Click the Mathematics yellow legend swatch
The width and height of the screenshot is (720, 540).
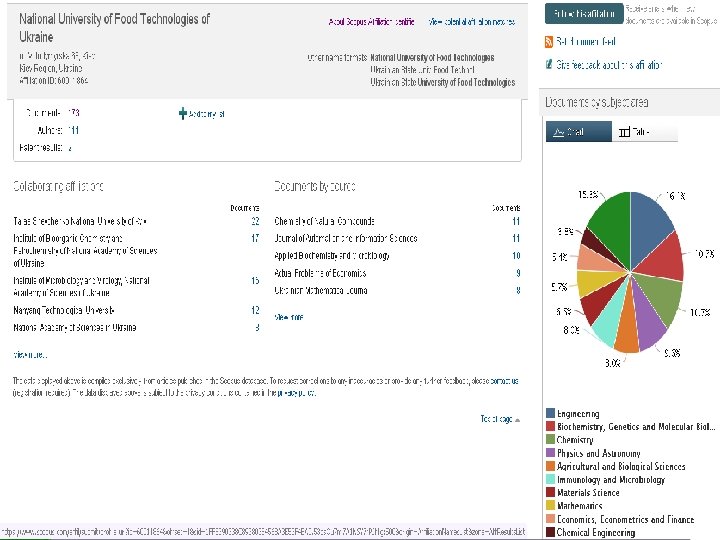(x=550, y=506)
